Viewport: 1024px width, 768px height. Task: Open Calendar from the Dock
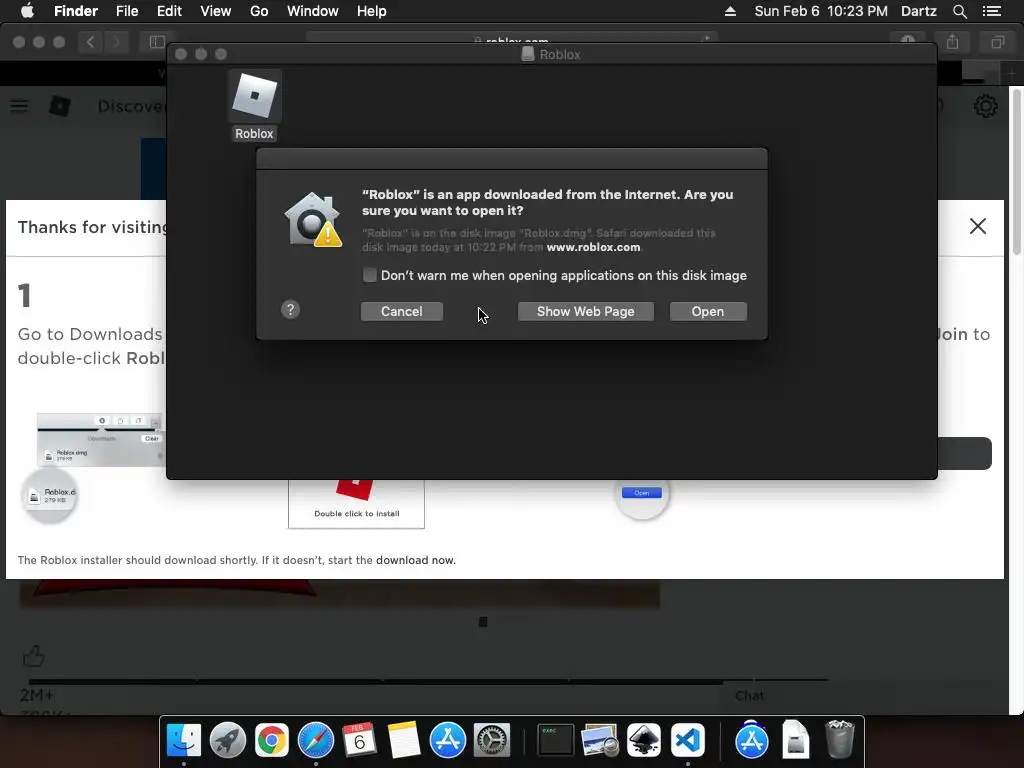pos(359,740)
